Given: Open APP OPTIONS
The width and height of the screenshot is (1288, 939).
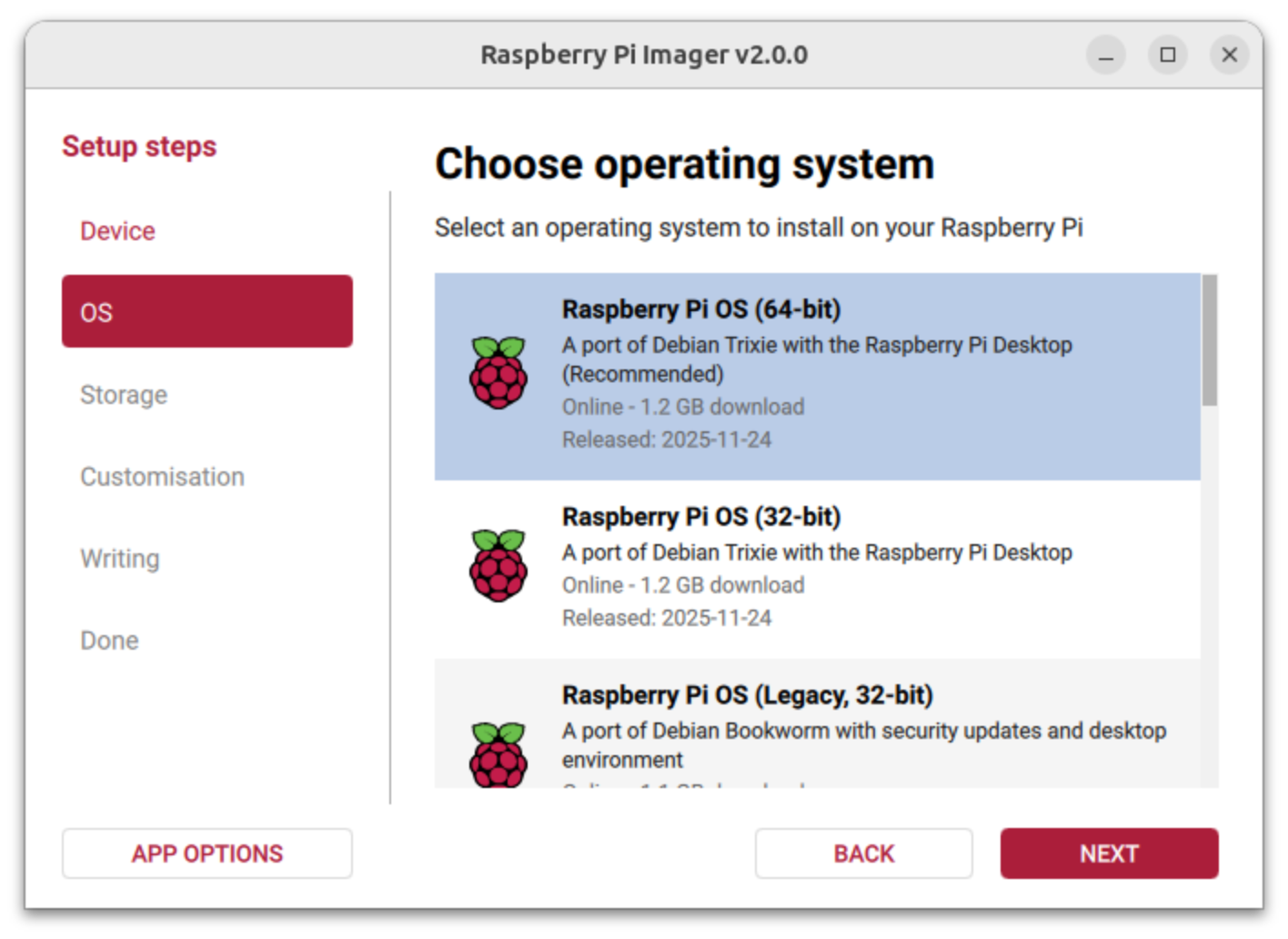Looking at the screenshot, I should 206,853.
